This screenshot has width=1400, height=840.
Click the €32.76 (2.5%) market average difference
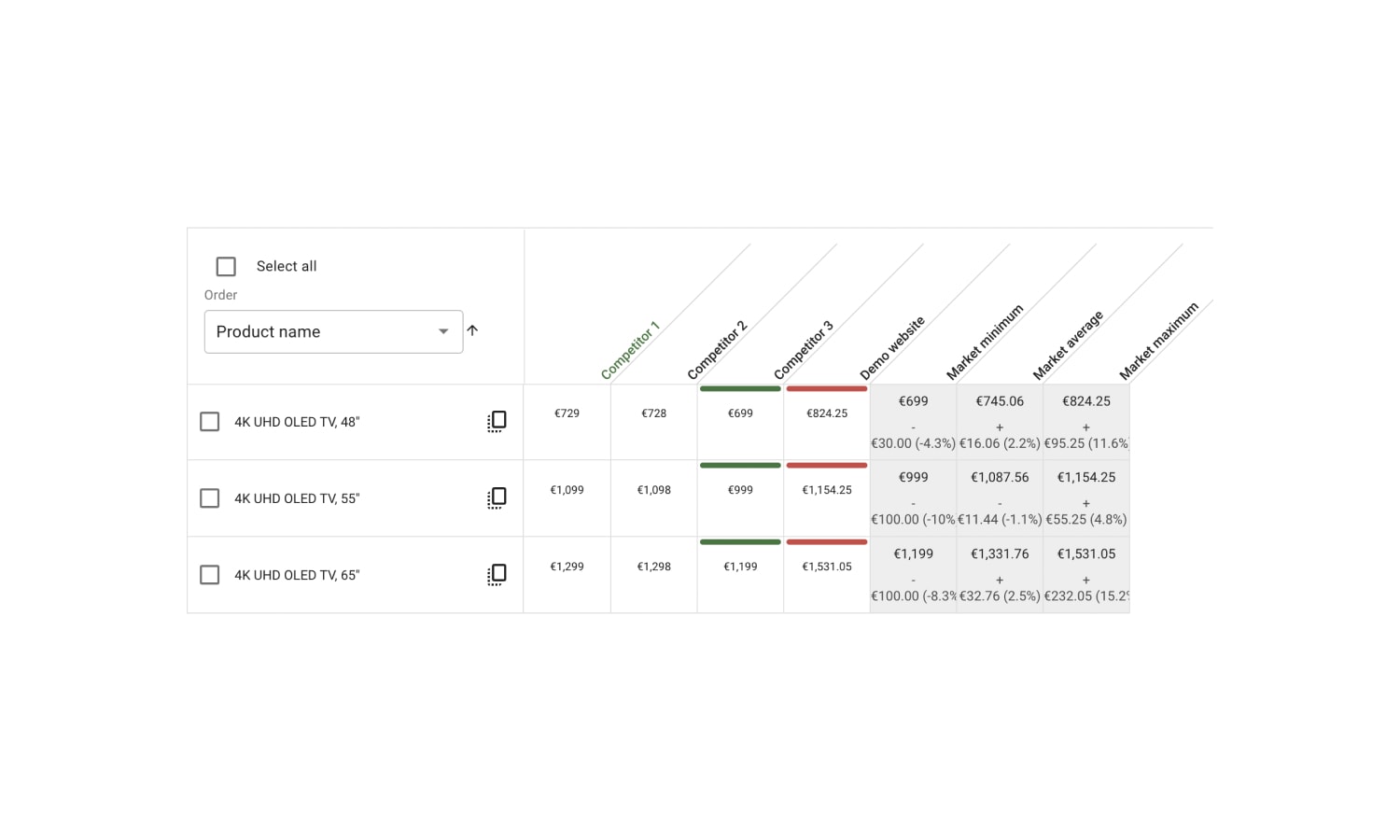point(1000,595)
